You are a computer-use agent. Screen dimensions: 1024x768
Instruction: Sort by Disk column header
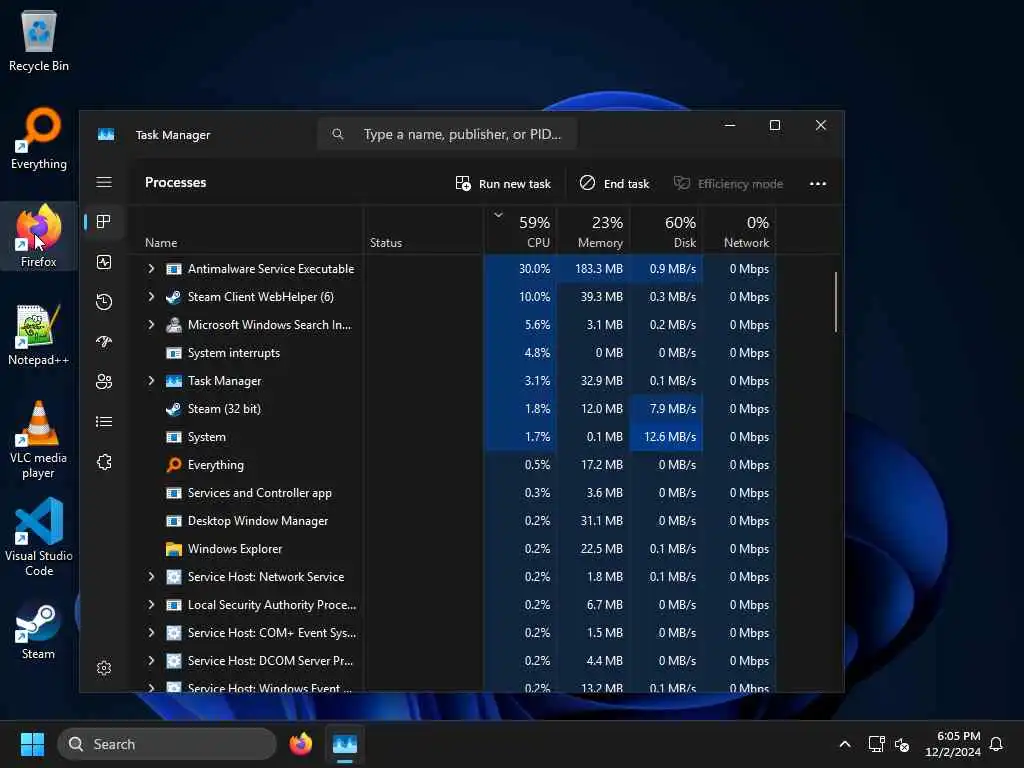pos(666,231)
